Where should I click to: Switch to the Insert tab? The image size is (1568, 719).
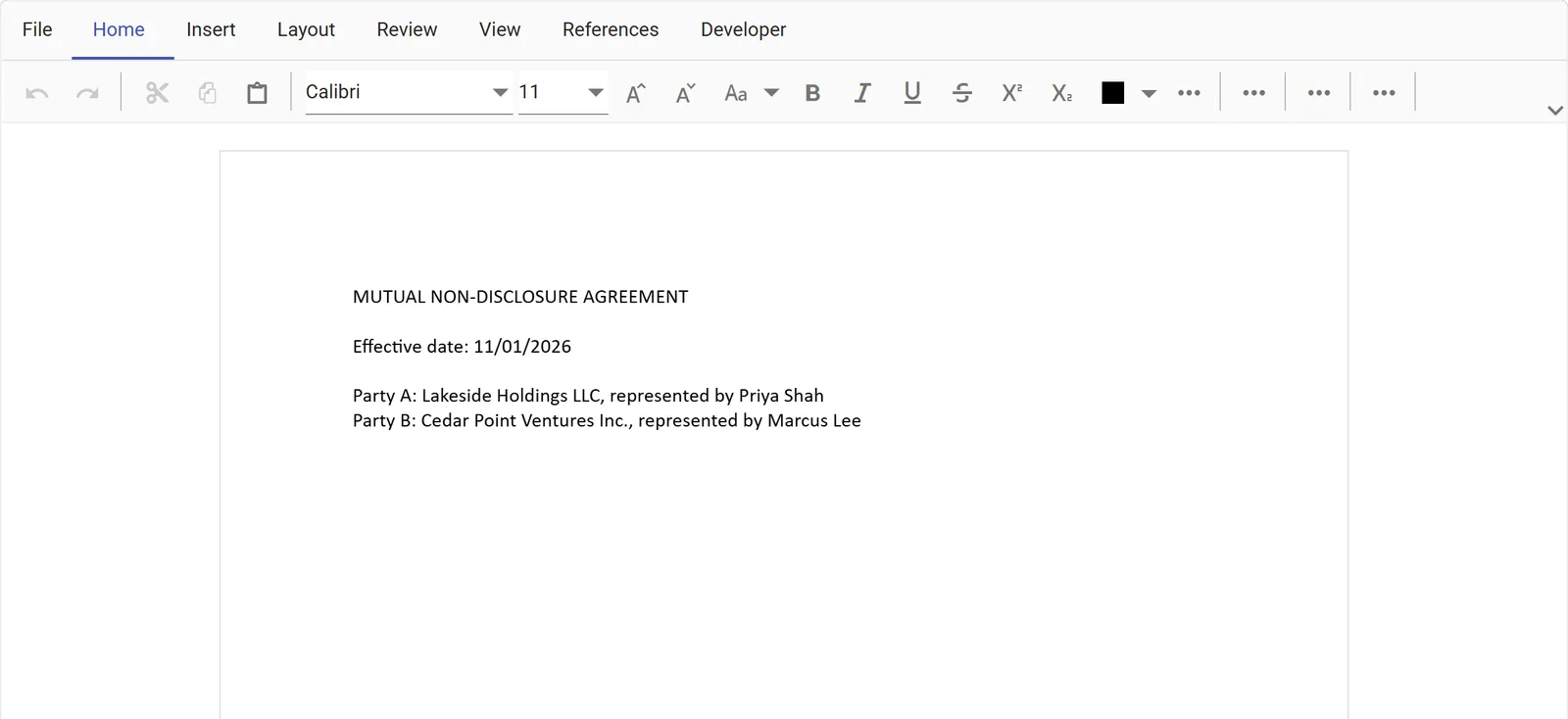(211, 29)
